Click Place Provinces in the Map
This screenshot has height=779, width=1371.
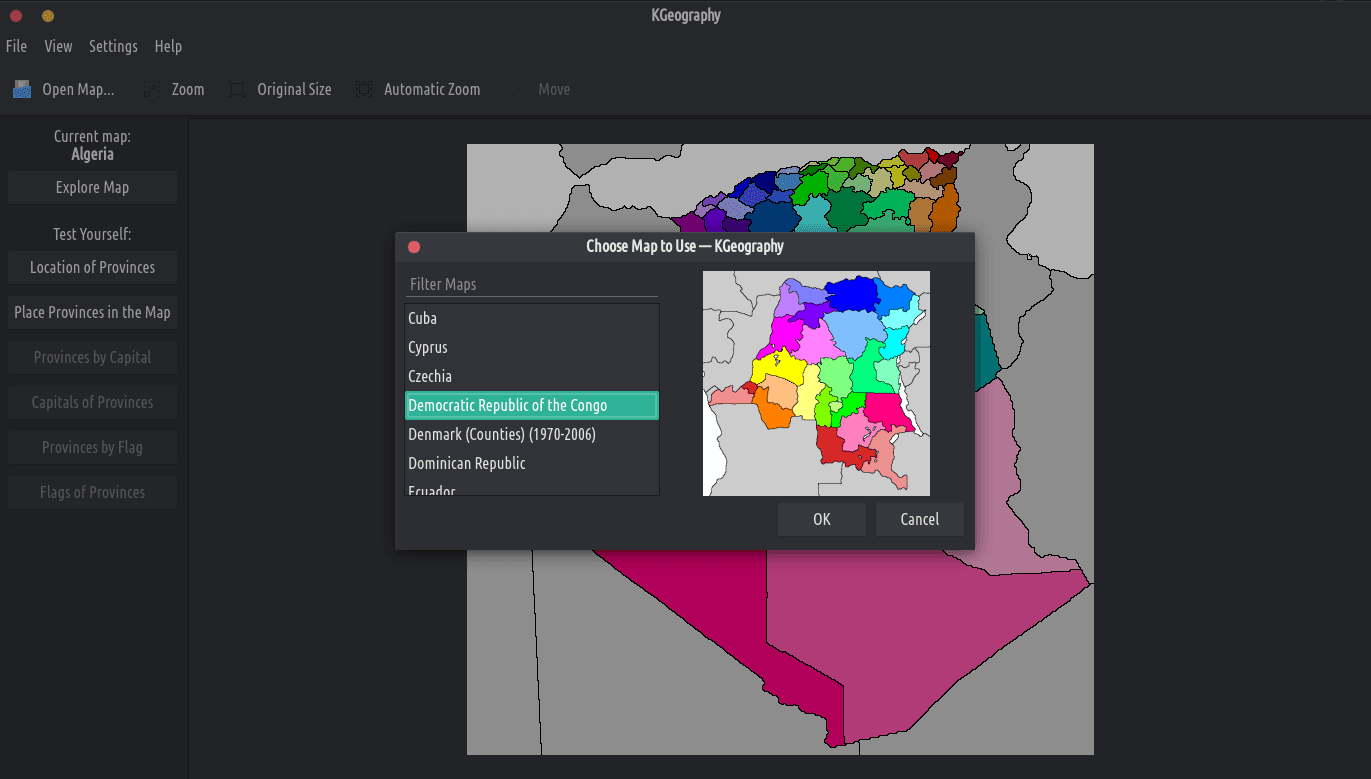point(92,313)
